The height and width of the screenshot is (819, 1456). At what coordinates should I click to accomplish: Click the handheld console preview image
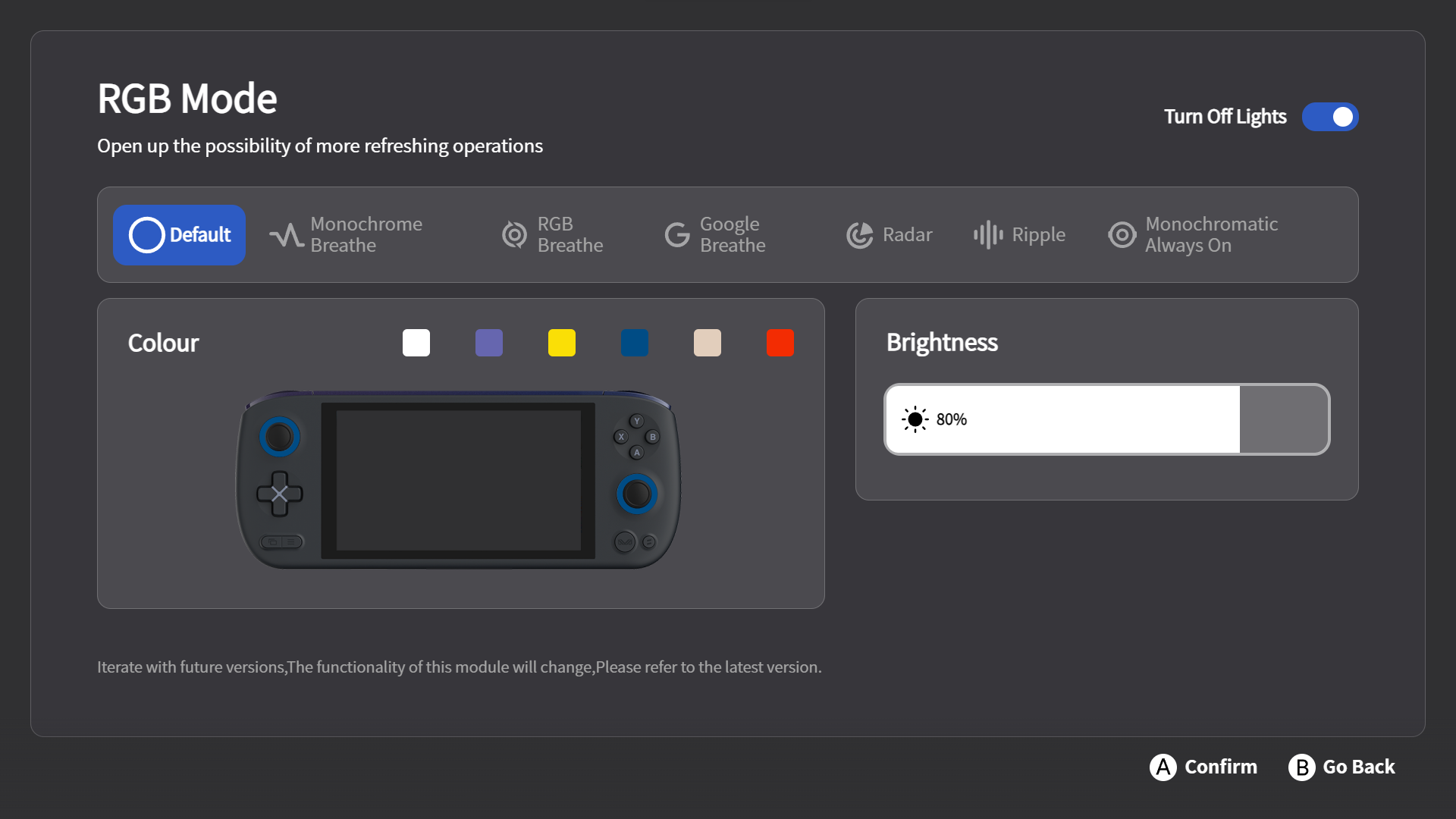pyautogui.click(x=458, y=480)
